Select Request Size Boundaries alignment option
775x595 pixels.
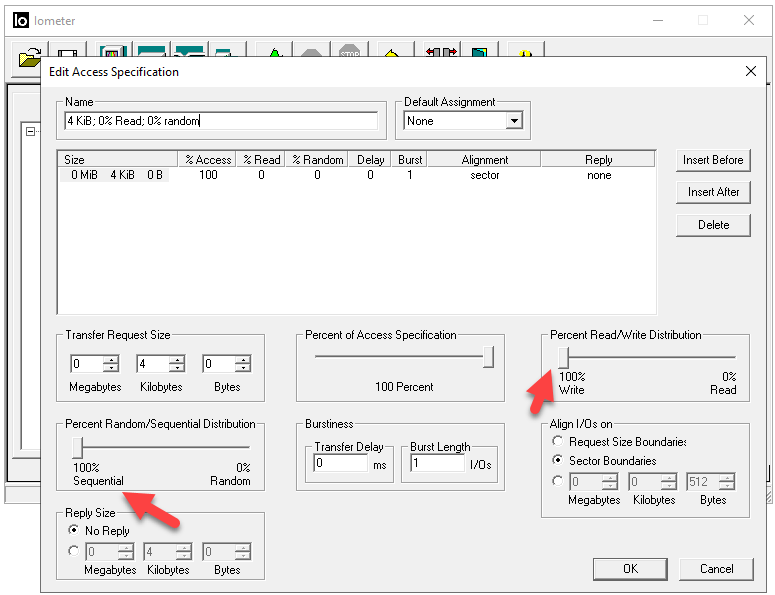point(557,442)
